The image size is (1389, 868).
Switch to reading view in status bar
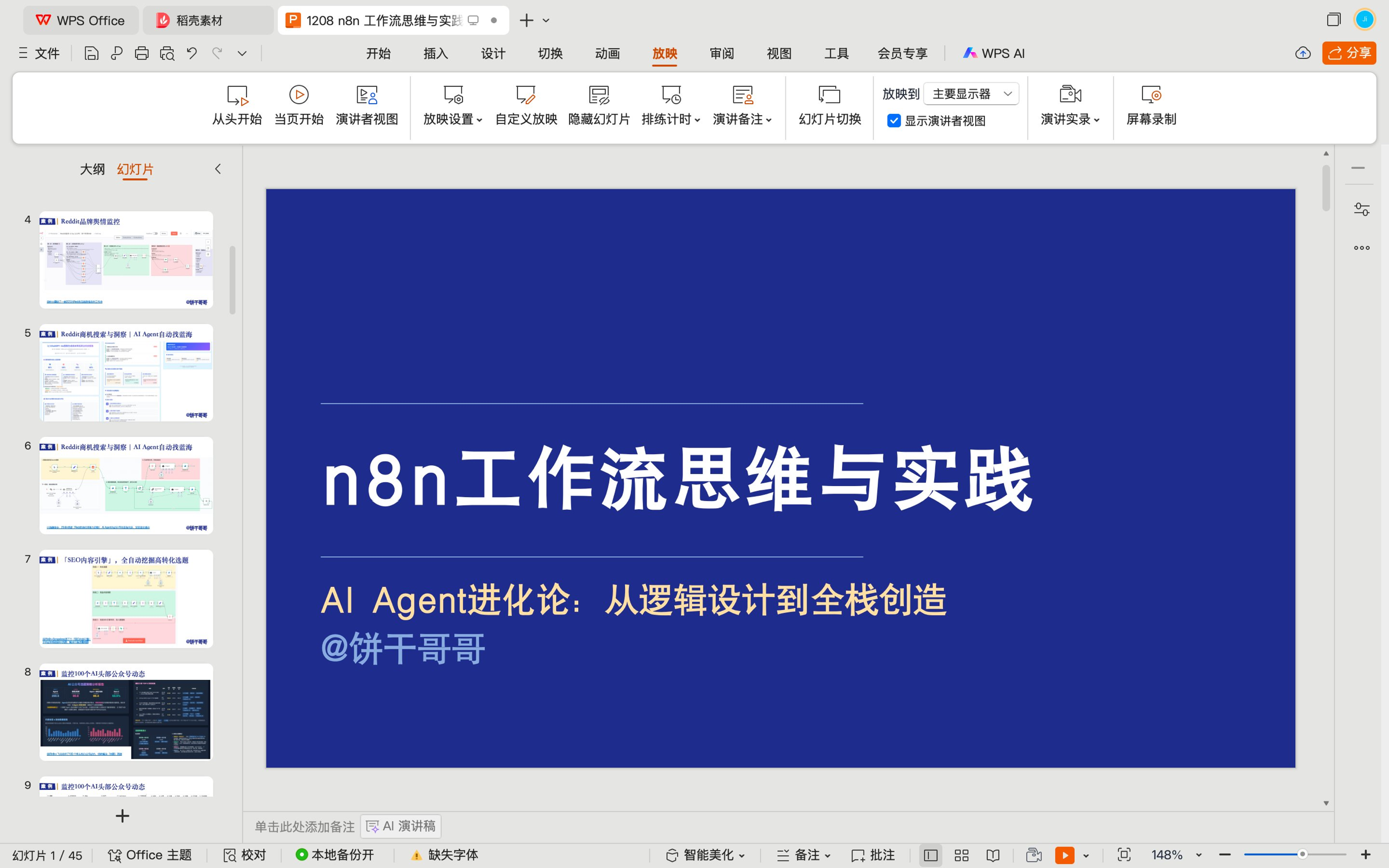tap(993, 855)
